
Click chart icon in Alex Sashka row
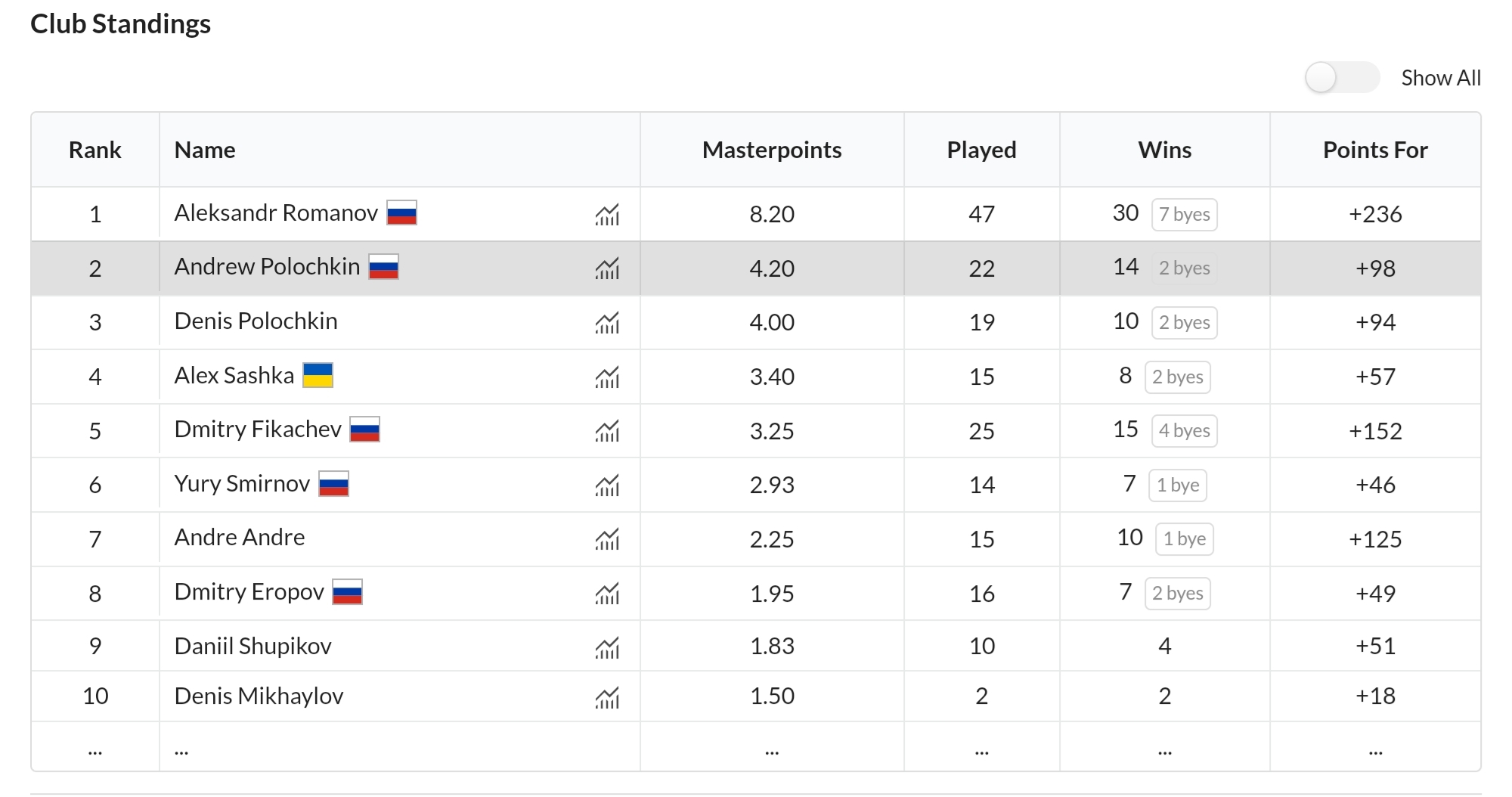pos(607,377)
